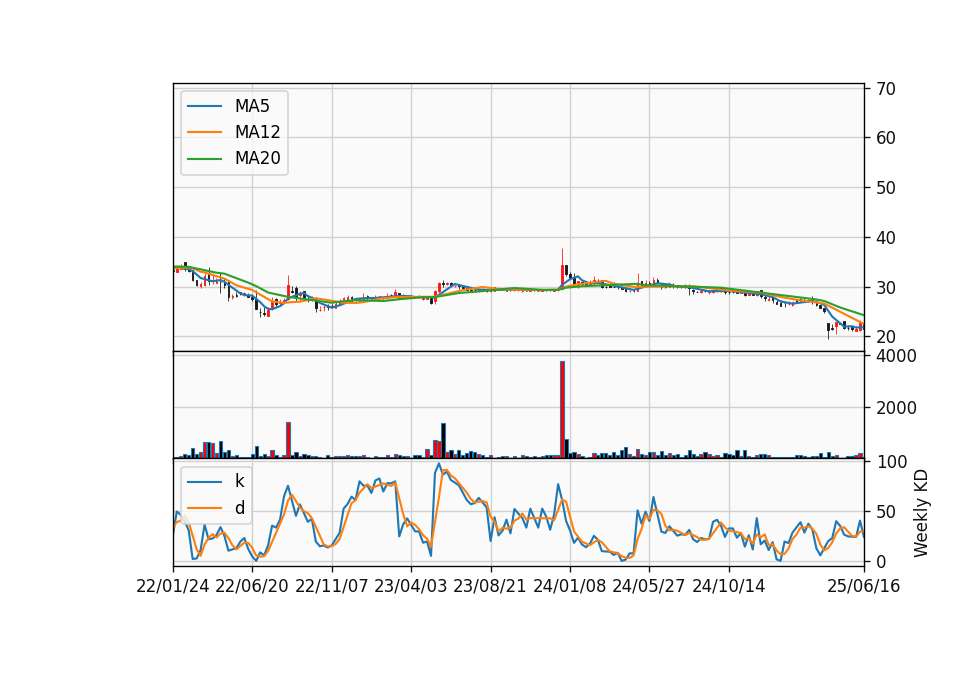960x690 pixels.
Task: Click the orange MA12 legend line sample
Action: click(x=204, y=132)
